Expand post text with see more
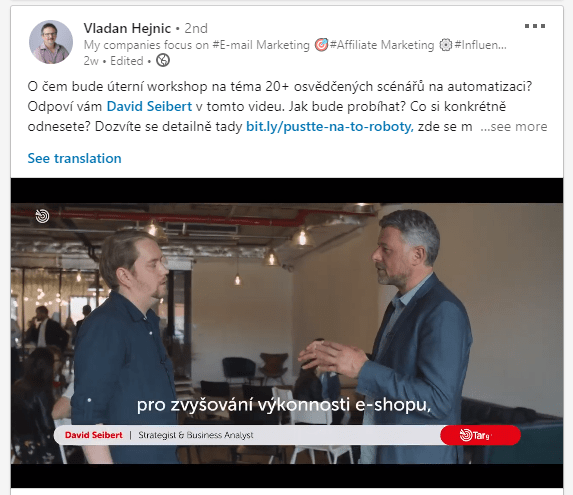 pyautogui.click(x=513, y=126)
